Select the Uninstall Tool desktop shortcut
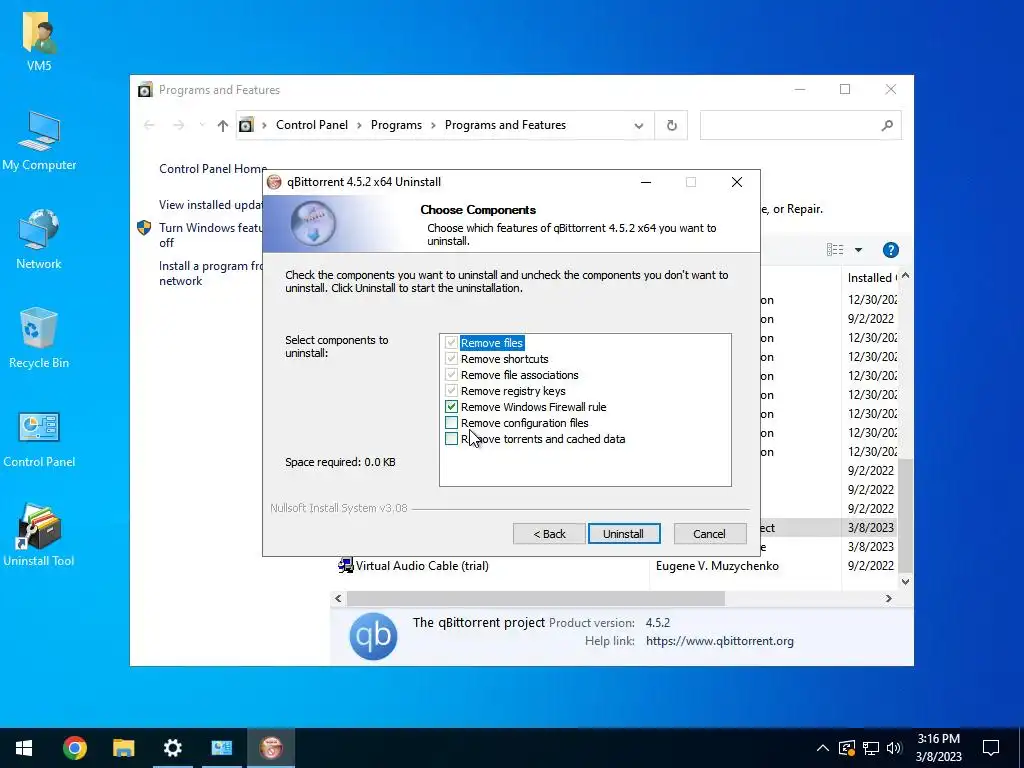The height and width of the screenshot is (768, 1024). [39, 536]
